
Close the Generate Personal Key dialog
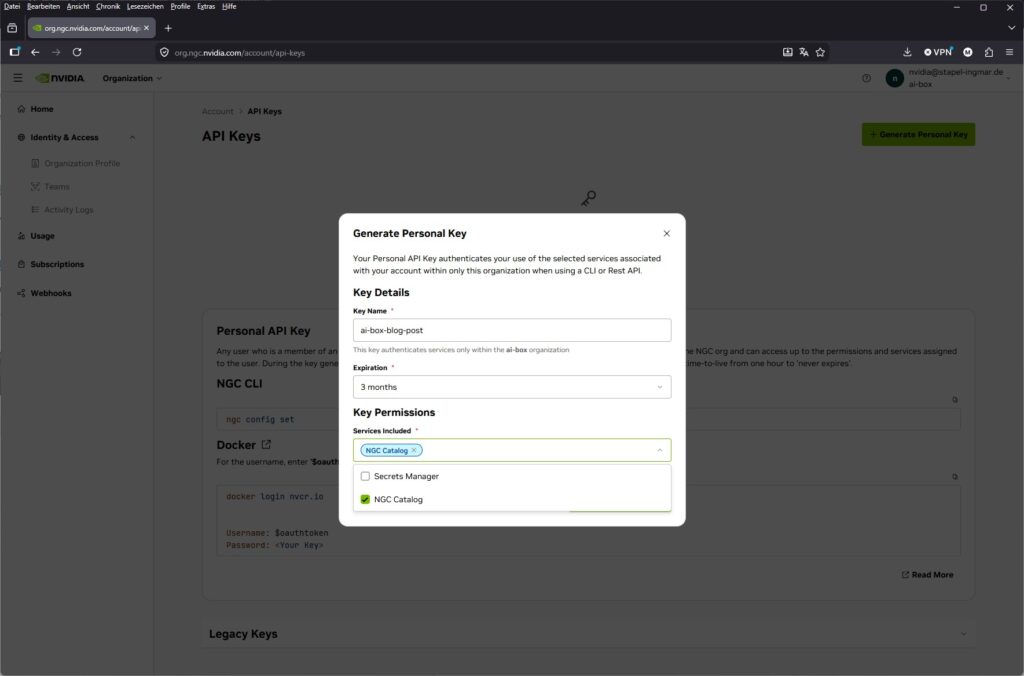click(666, 233)
